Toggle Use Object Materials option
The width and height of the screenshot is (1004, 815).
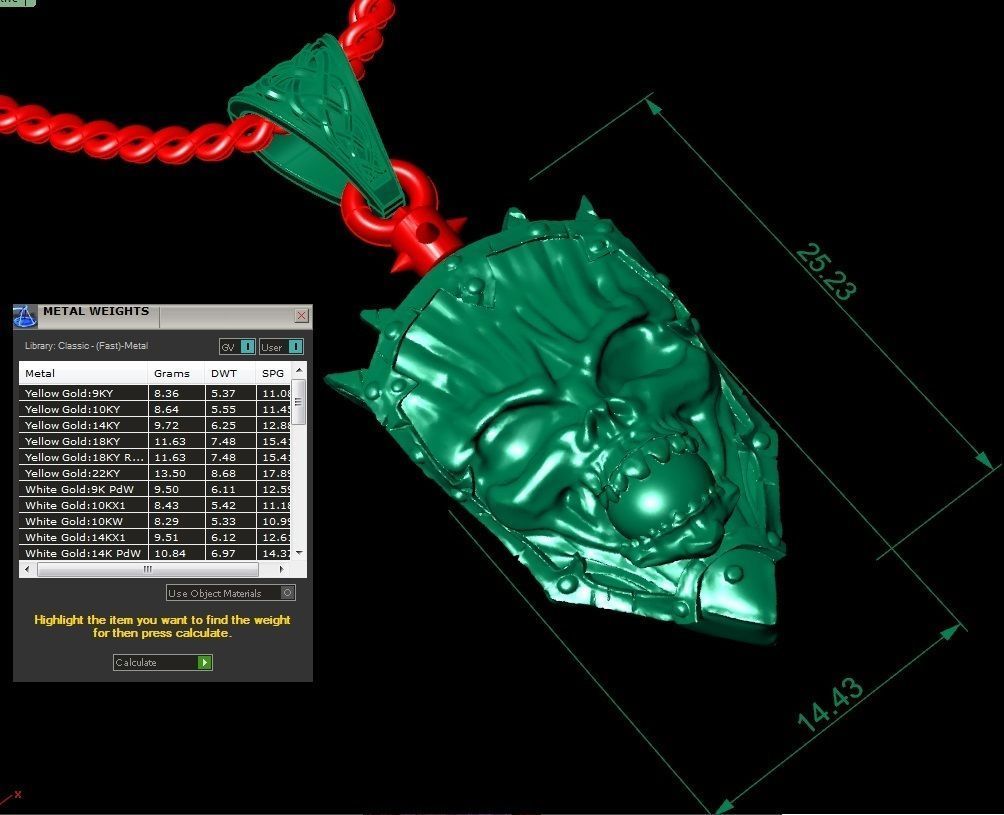[x=231, y=593]
